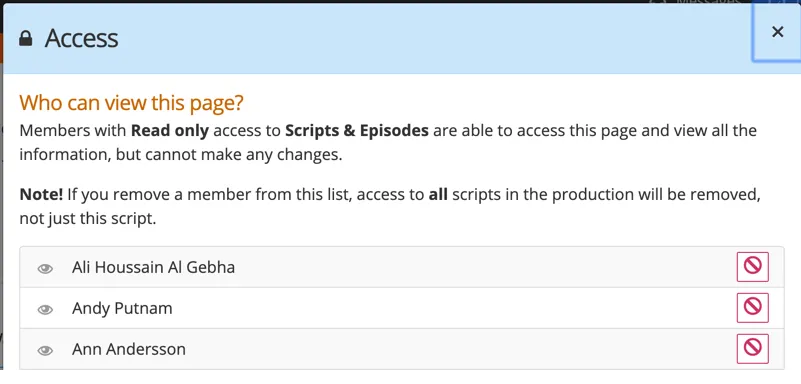The height and width of the screenshot is (384, 801).
Task: Revoke Ann Andersson's script access
Action: (752, 348)
